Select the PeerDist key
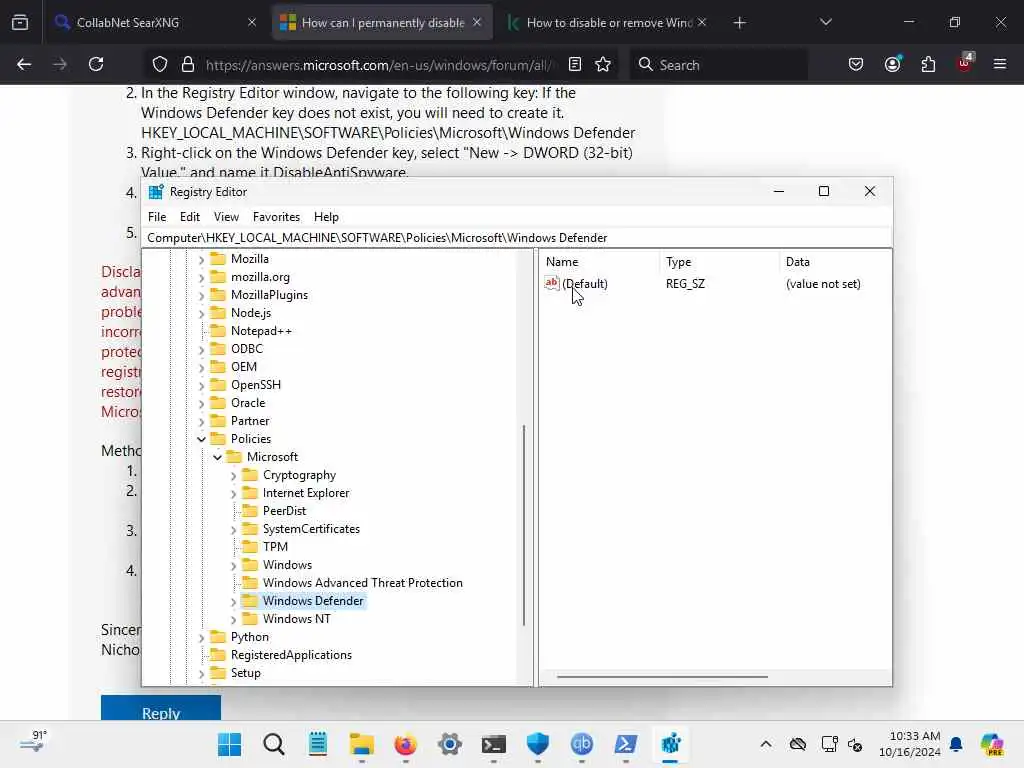 pos(284,511)
